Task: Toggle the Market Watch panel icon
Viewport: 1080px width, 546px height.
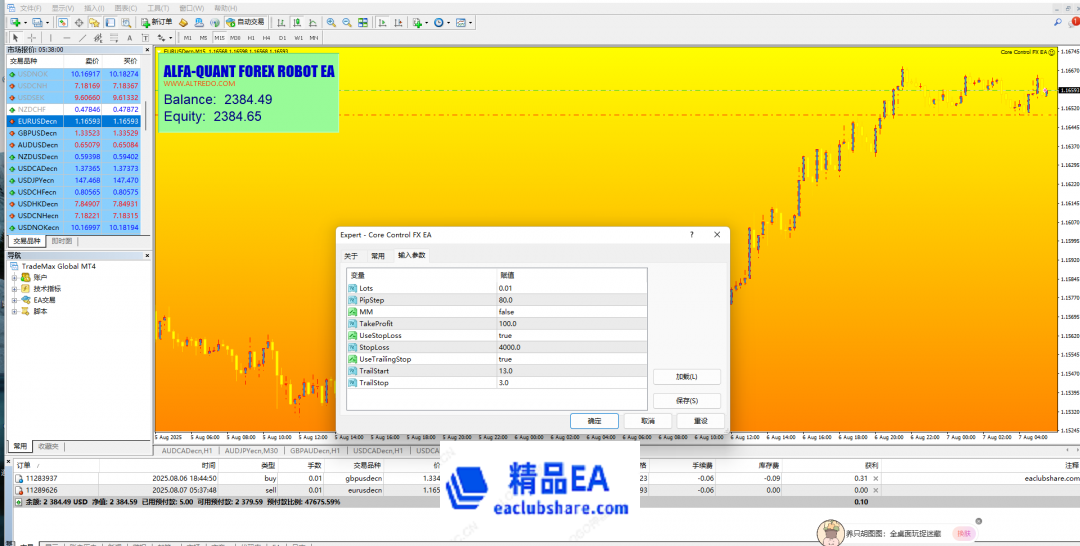Action: tap(63, 22)
